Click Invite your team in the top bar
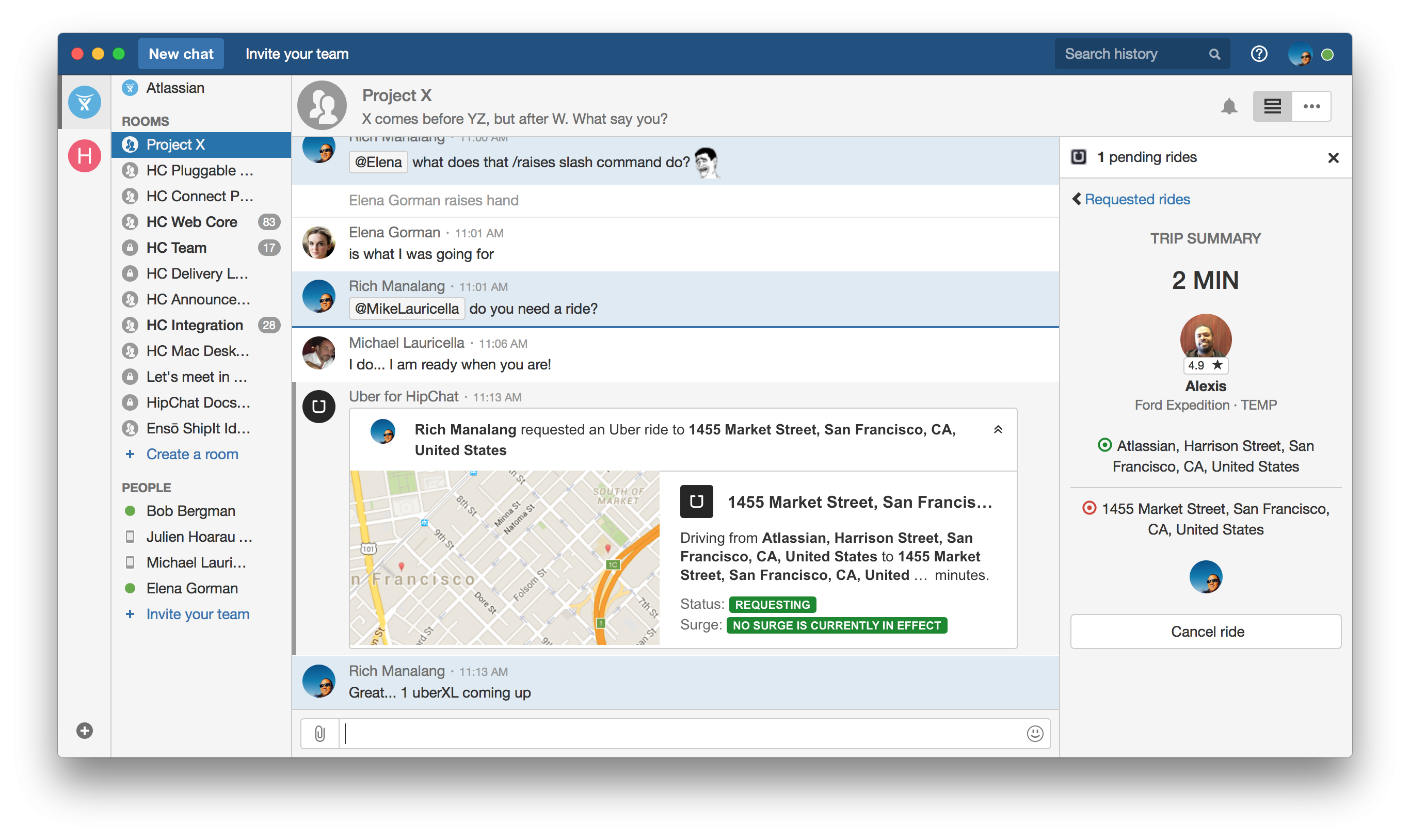 [x=297, y=54]
